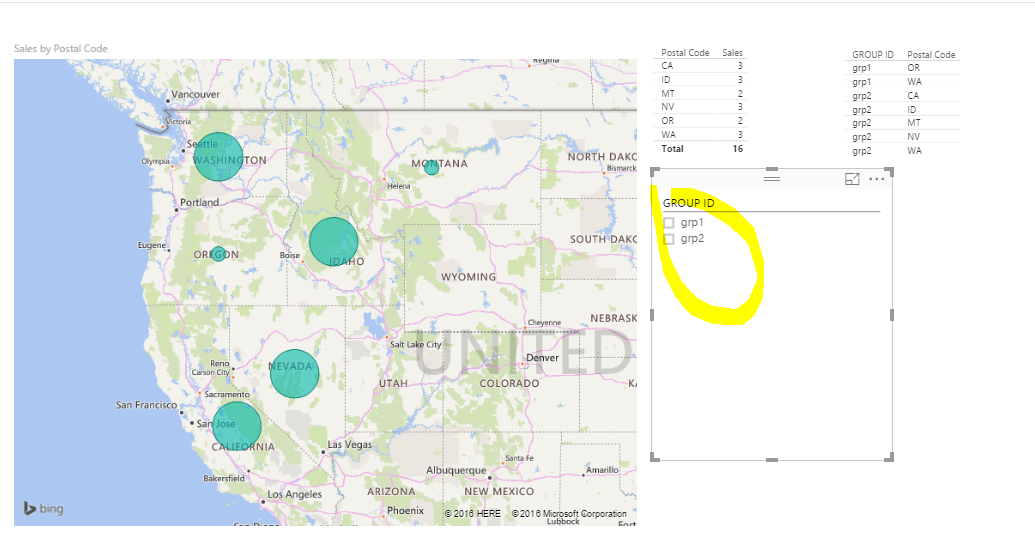Click the grp1 cell beside OR
This screenshot has width=1035, height=547.
pyautogui.click(x=861, y=68)
